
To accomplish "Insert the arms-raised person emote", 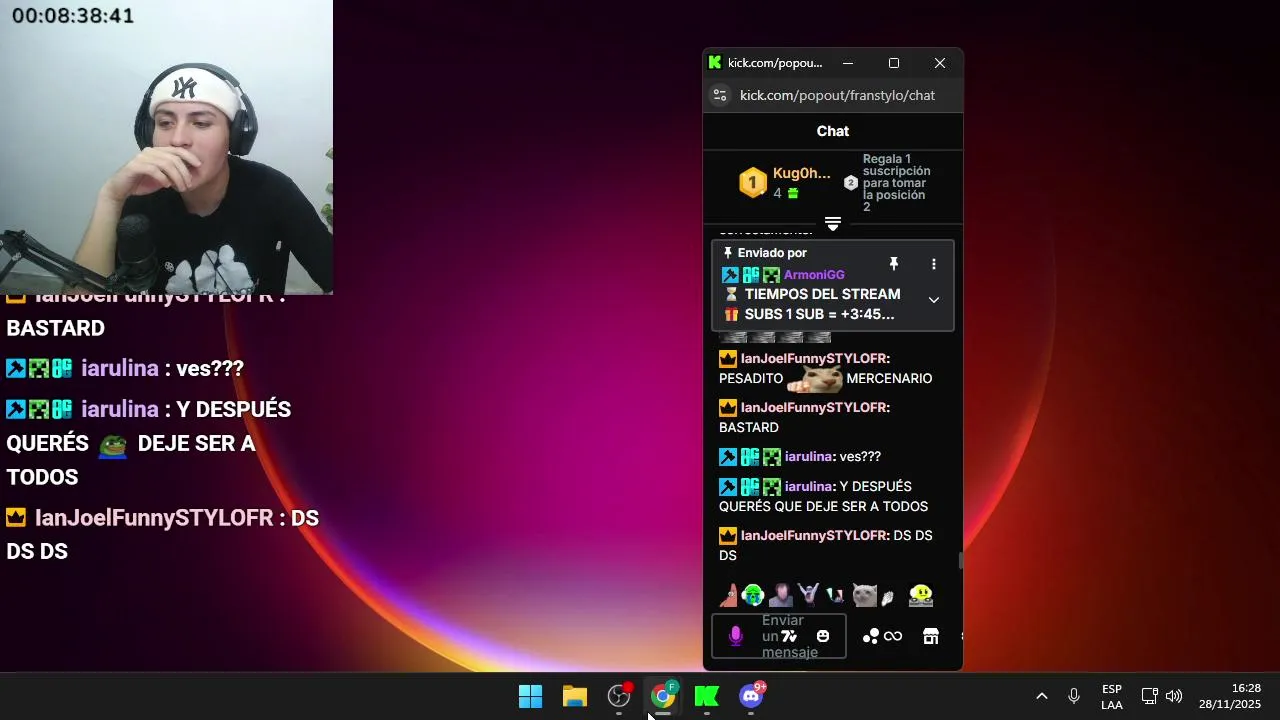I will 808,596.
